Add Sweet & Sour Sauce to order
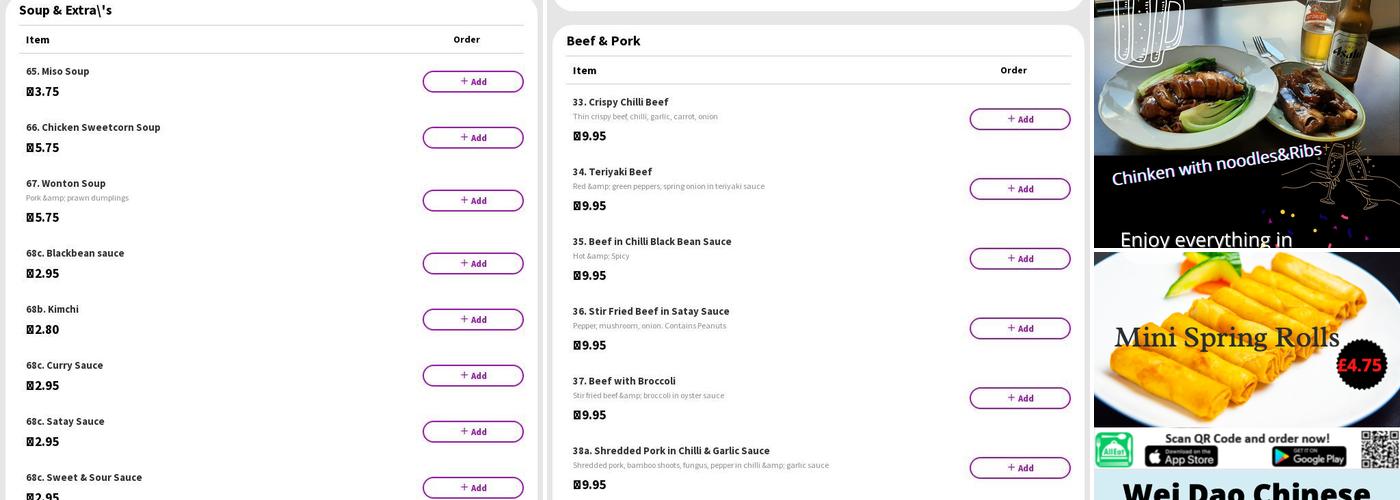The height and width of the screenshot is (500, 1400). click(472, 488)
